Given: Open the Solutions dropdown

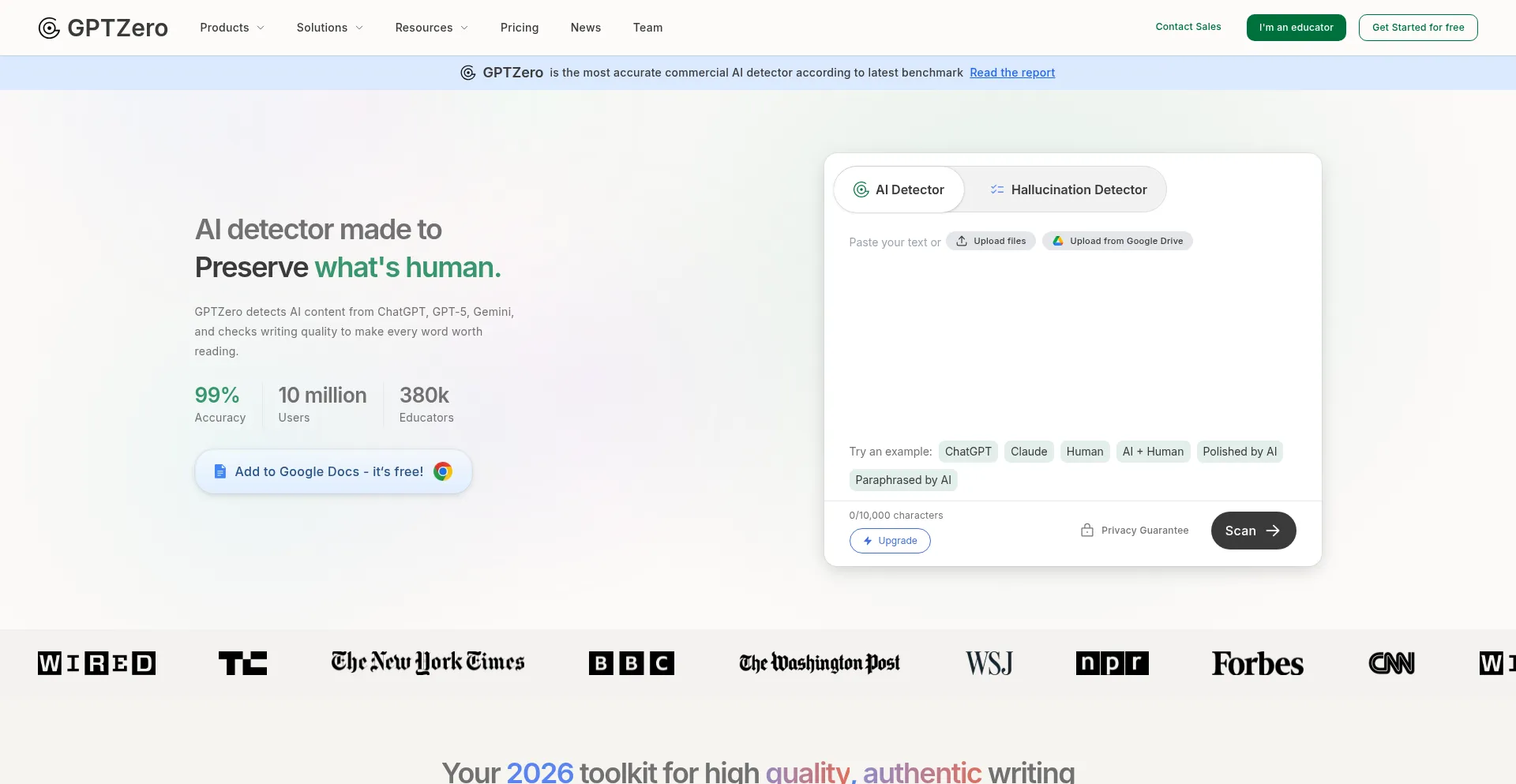Looking at the screenshot, I should pos(328,28).
